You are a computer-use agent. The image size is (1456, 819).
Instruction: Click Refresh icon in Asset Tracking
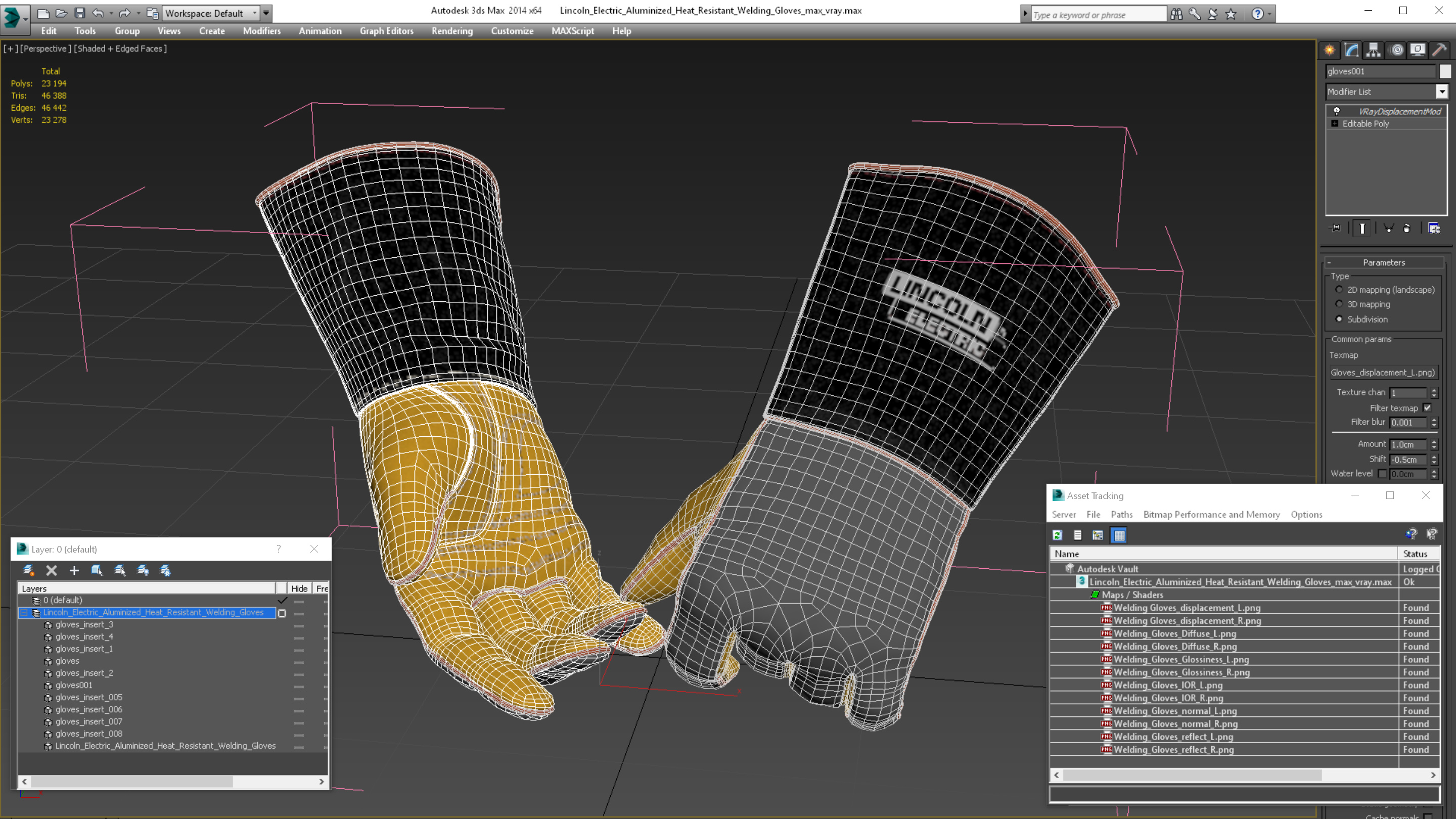1058,535
